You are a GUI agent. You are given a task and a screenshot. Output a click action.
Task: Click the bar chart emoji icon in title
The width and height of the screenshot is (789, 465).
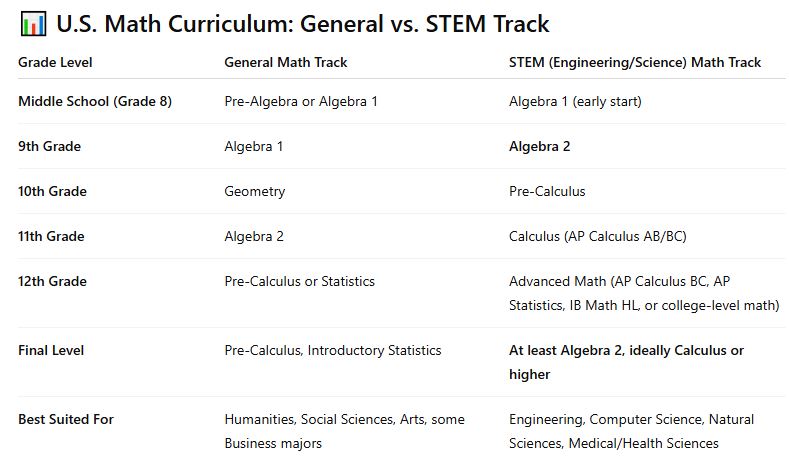click(x=30, y=24)
